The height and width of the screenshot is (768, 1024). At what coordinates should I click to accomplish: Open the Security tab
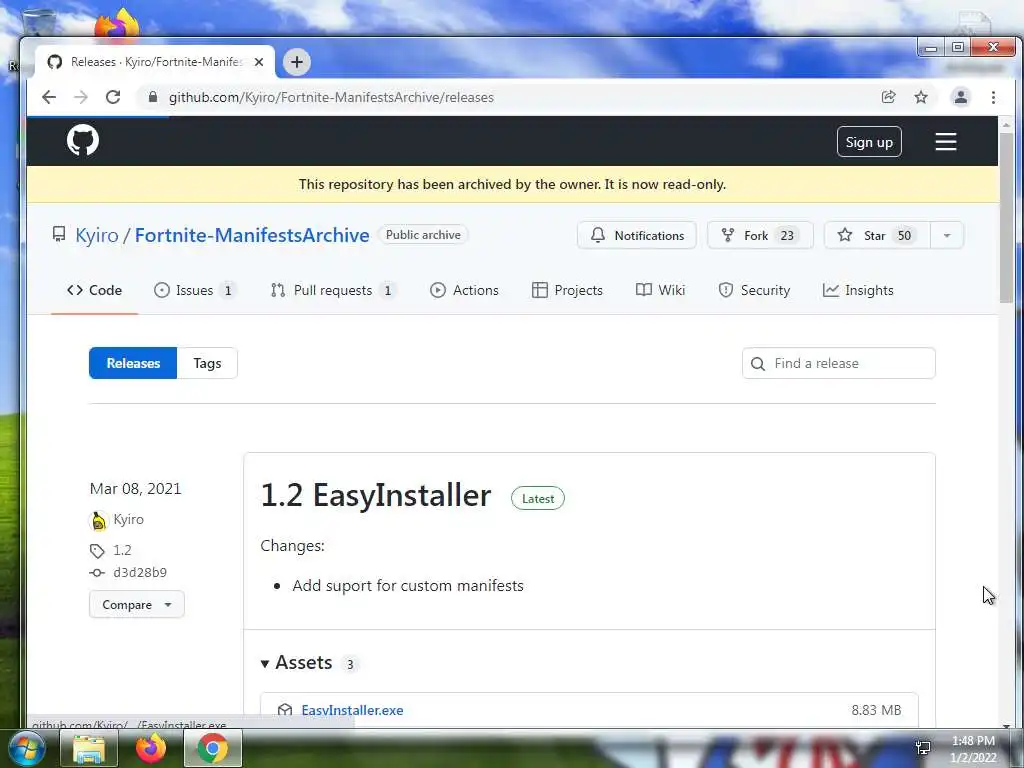pos(754,291)
